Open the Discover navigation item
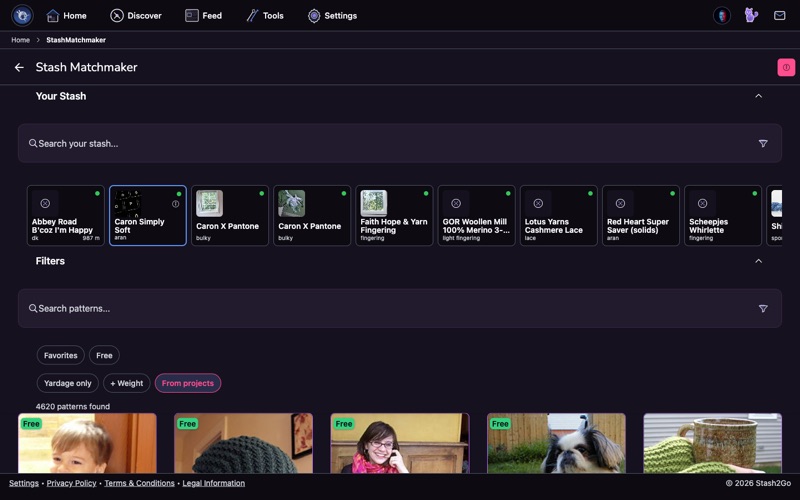Viewport: 800px width, 500px height. pyautogui.click(x=136, y=16)
